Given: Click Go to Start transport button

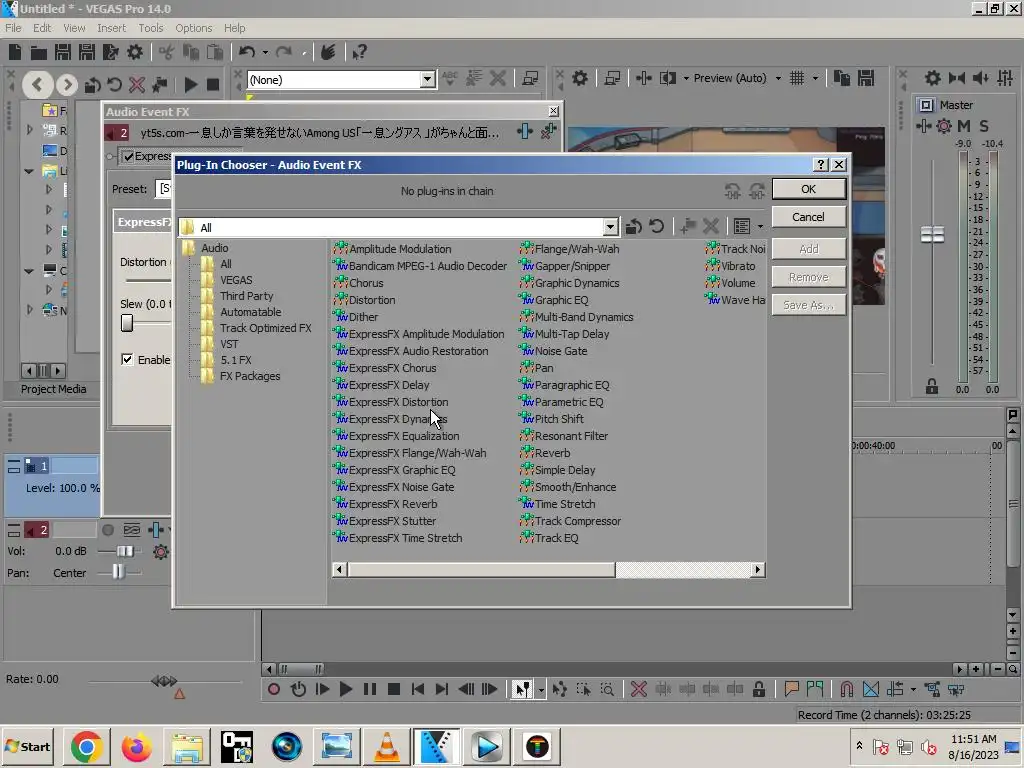Looking at the screenshot, I should (x=418, y=689).
